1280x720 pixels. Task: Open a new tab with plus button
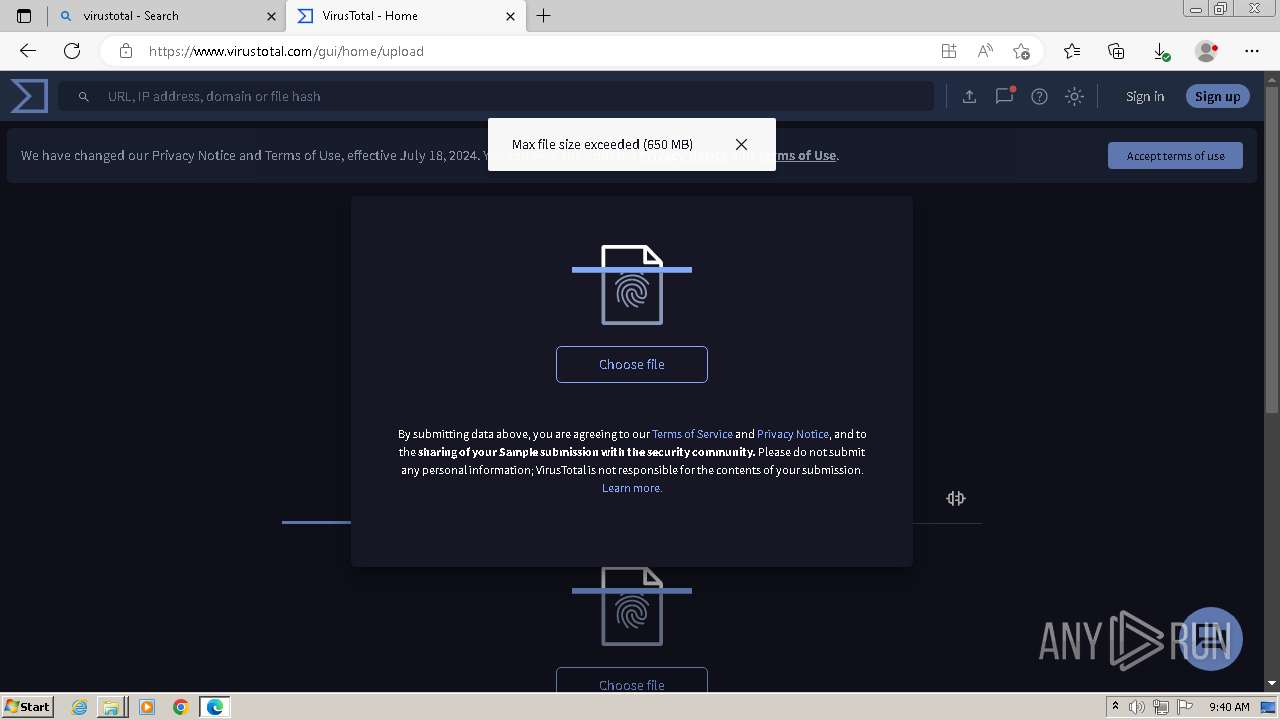[x=543, y=16]
